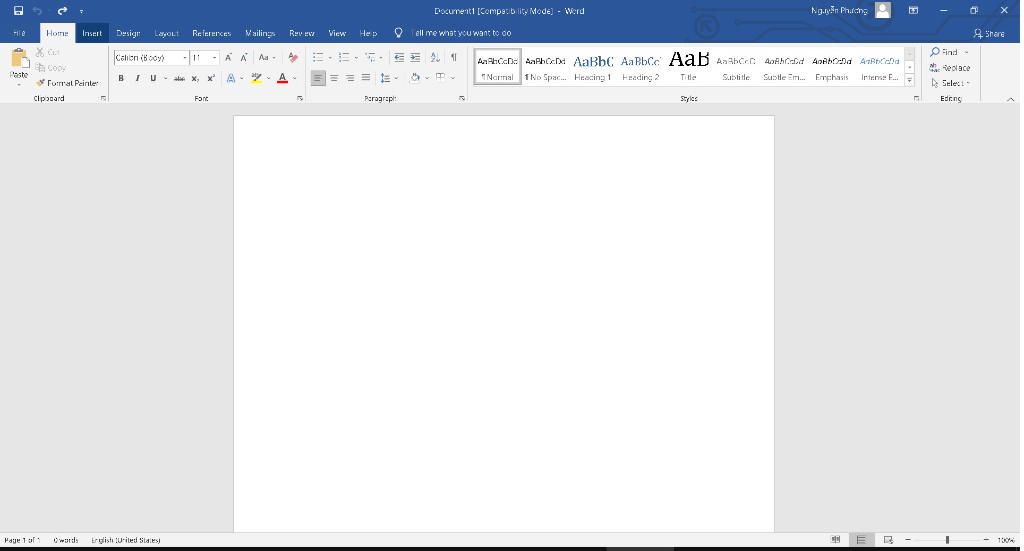Click the Shading paint bucket icon
This screenshot has width=1024, height=551.
coord(415,78)
